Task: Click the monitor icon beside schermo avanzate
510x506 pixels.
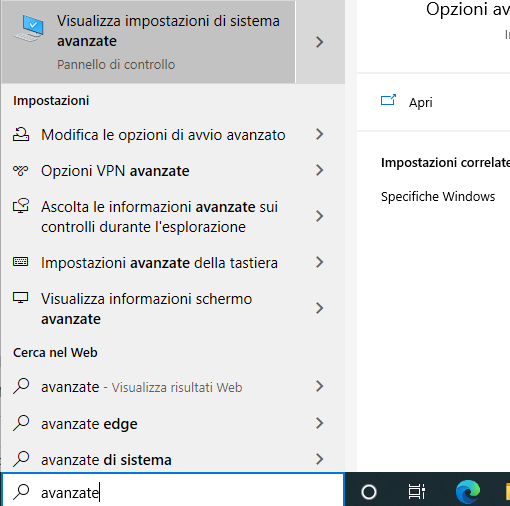Action: point(21,298)
